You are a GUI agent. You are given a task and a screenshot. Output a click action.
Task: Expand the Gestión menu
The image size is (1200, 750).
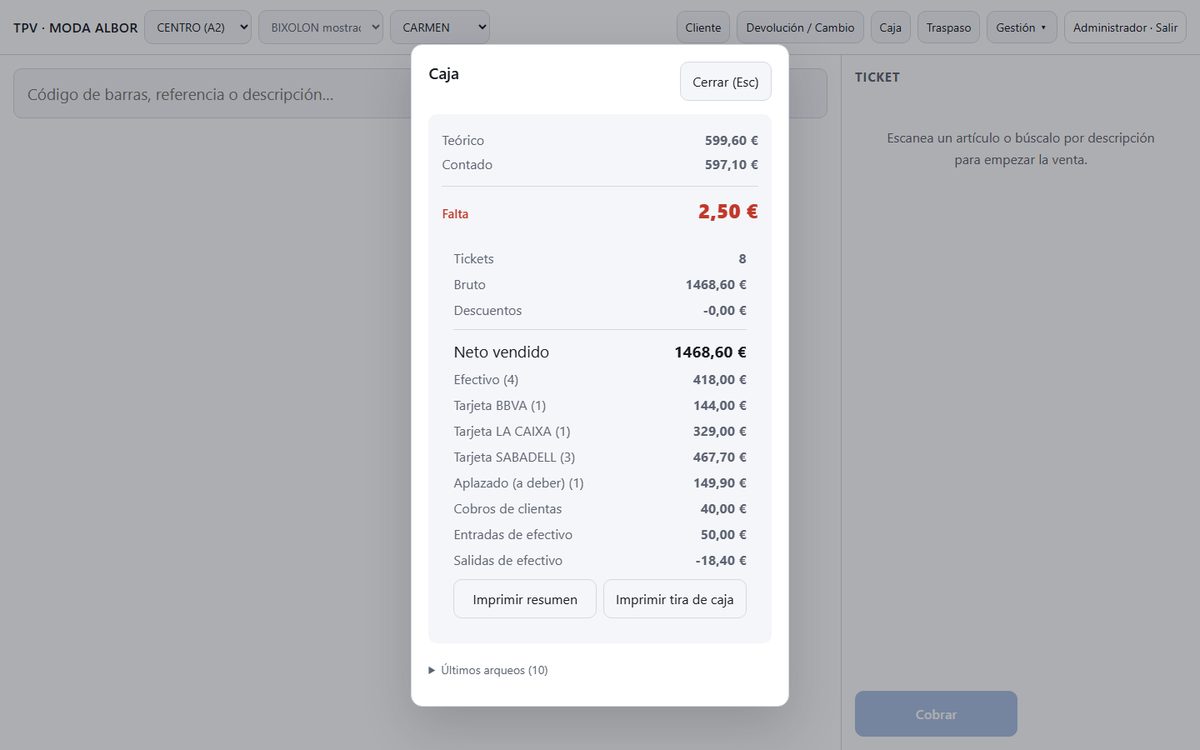click(1021, 27)
